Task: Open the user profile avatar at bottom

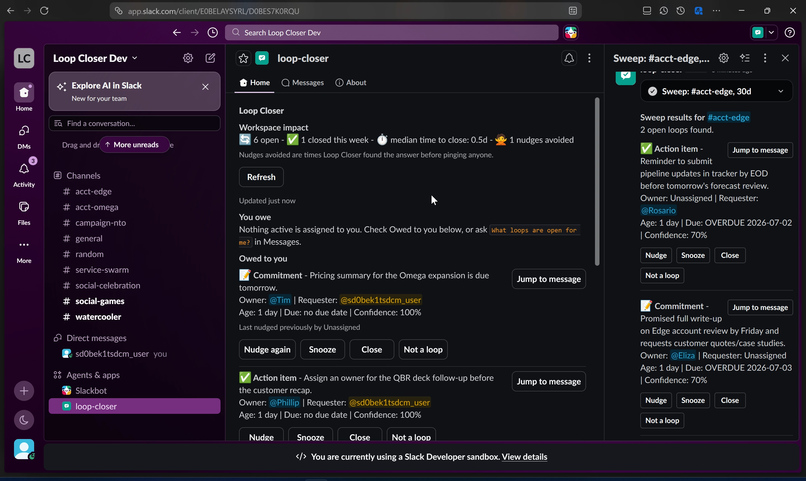Action: click(x=24, y=449)
